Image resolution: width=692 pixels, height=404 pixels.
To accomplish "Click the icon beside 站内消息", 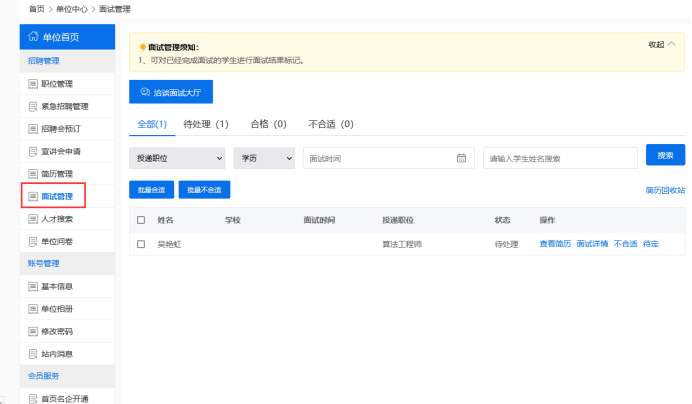I will tap(33, 354).
